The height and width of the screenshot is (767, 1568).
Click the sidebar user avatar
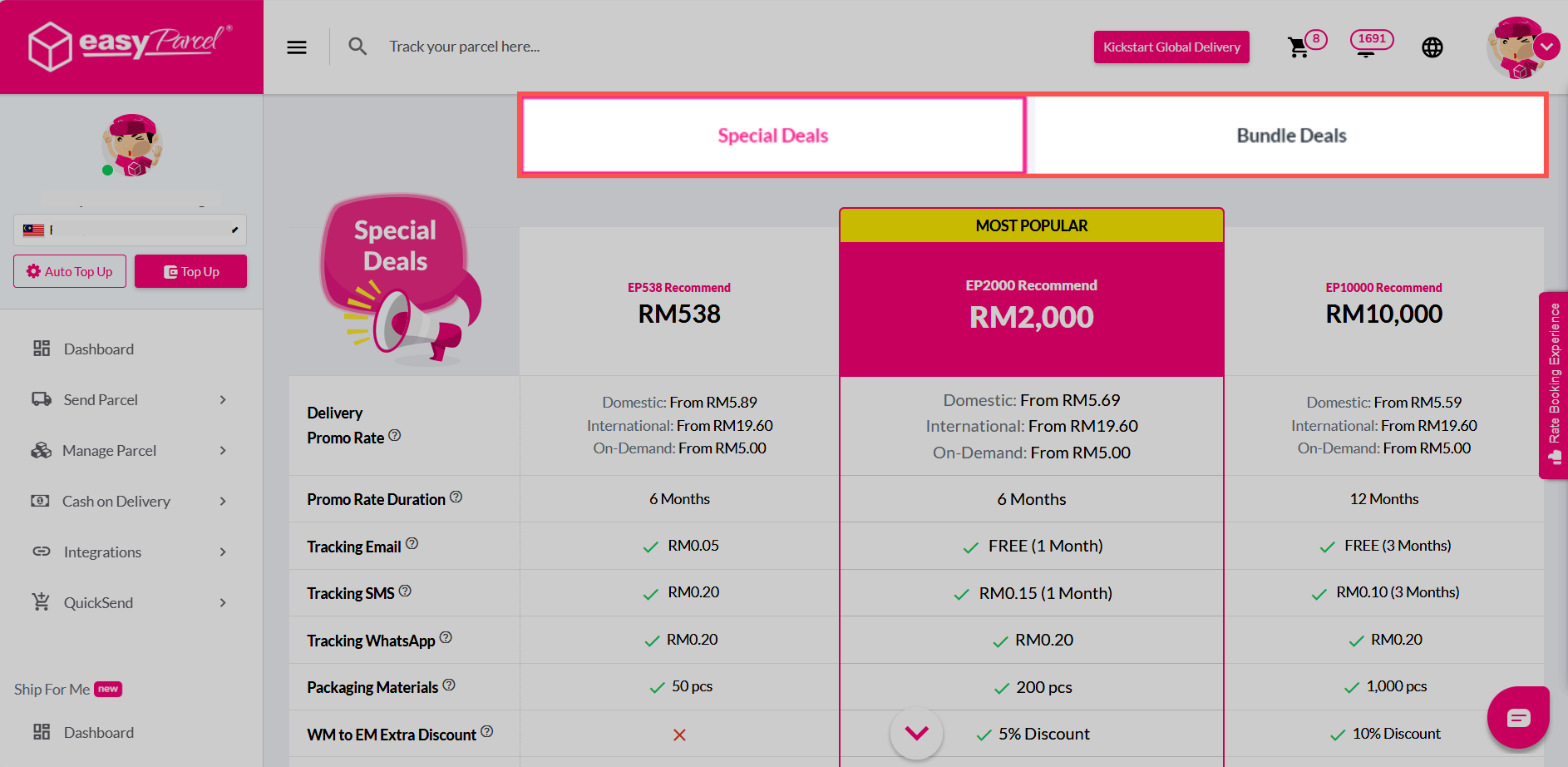[131, 145]
